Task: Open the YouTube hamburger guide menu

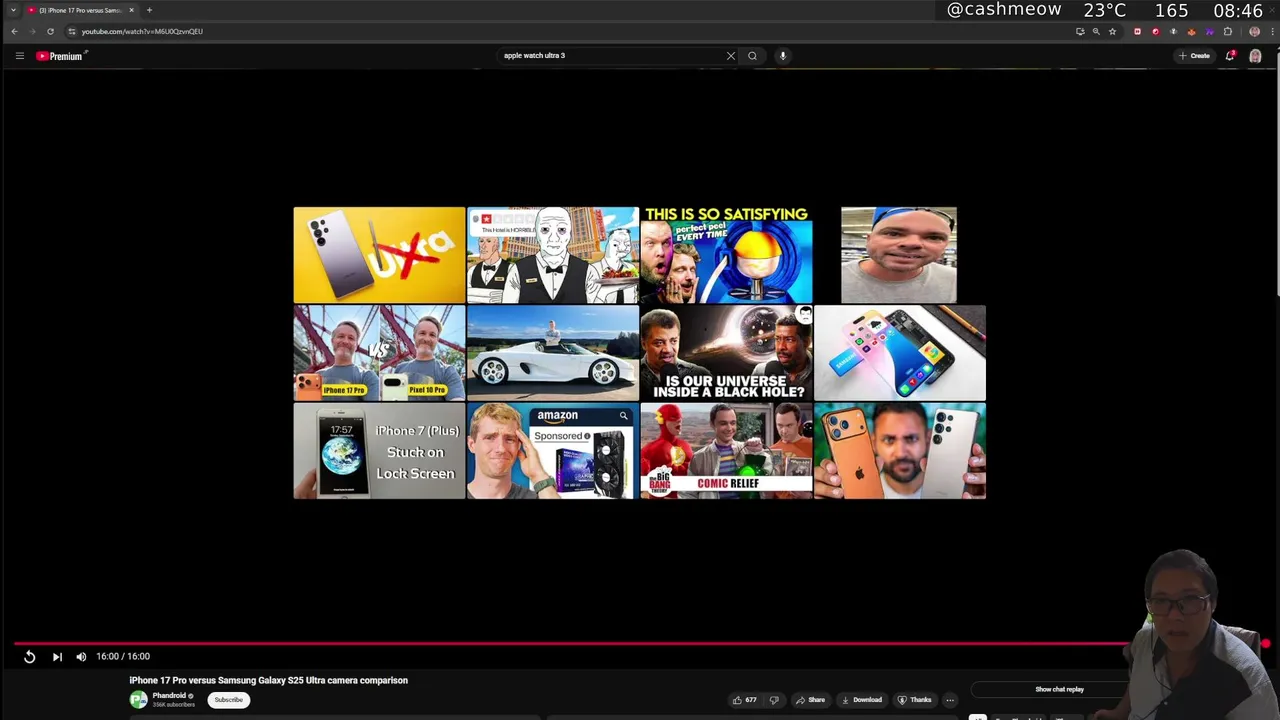Action: 19,56
